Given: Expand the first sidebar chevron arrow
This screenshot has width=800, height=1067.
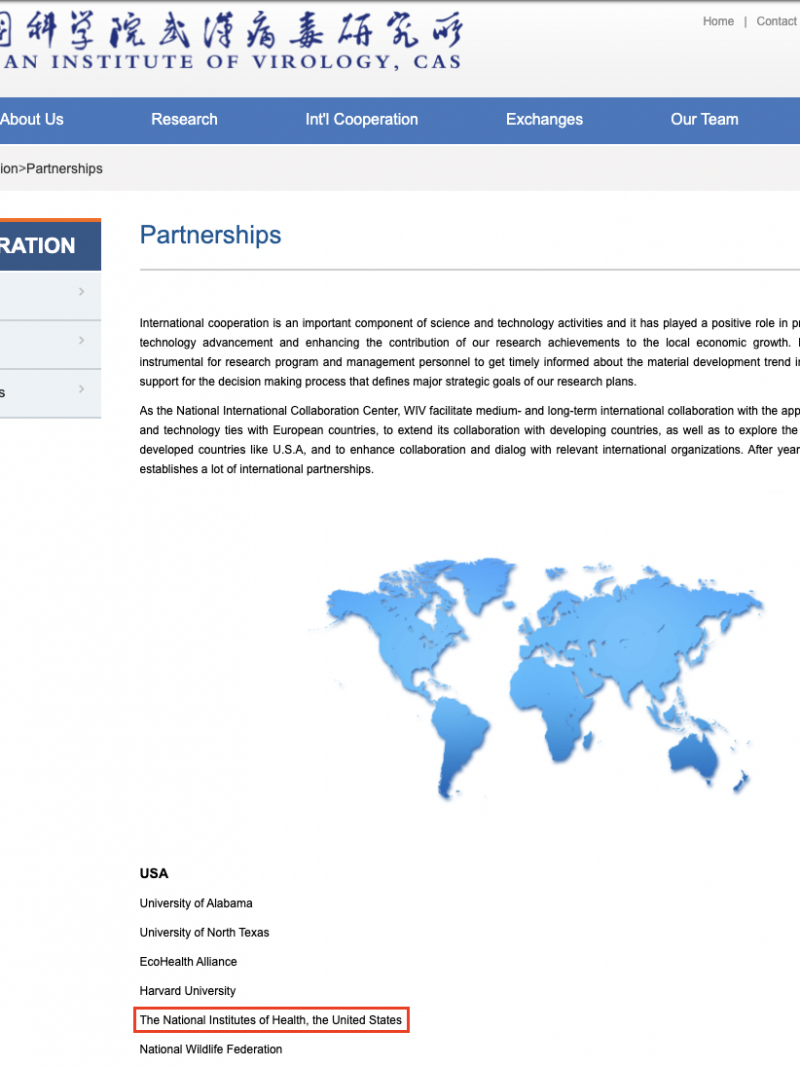Looking at the screenshot, I should [x=81, y=292].
